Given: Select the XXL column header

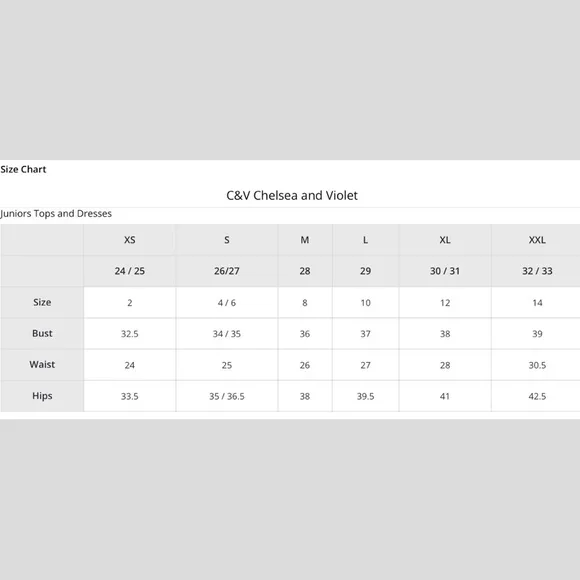Looking at the screenshot, I should (537, 240).
